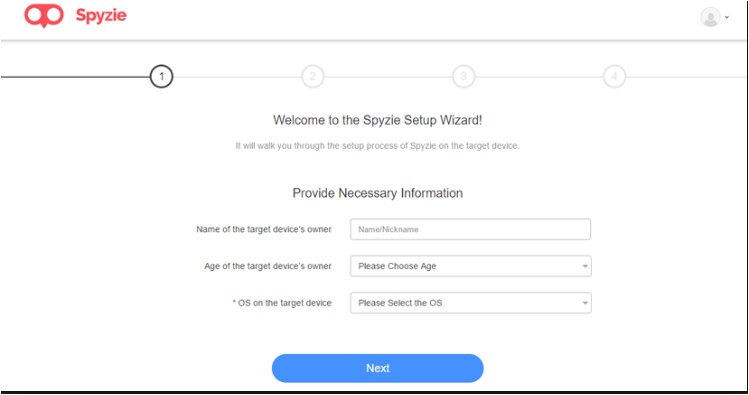Image resolution: width=749 pixels, height=395 pixels.
Task: Click the 'Provide Necessary Information' heading
Action: pos(377,193)
